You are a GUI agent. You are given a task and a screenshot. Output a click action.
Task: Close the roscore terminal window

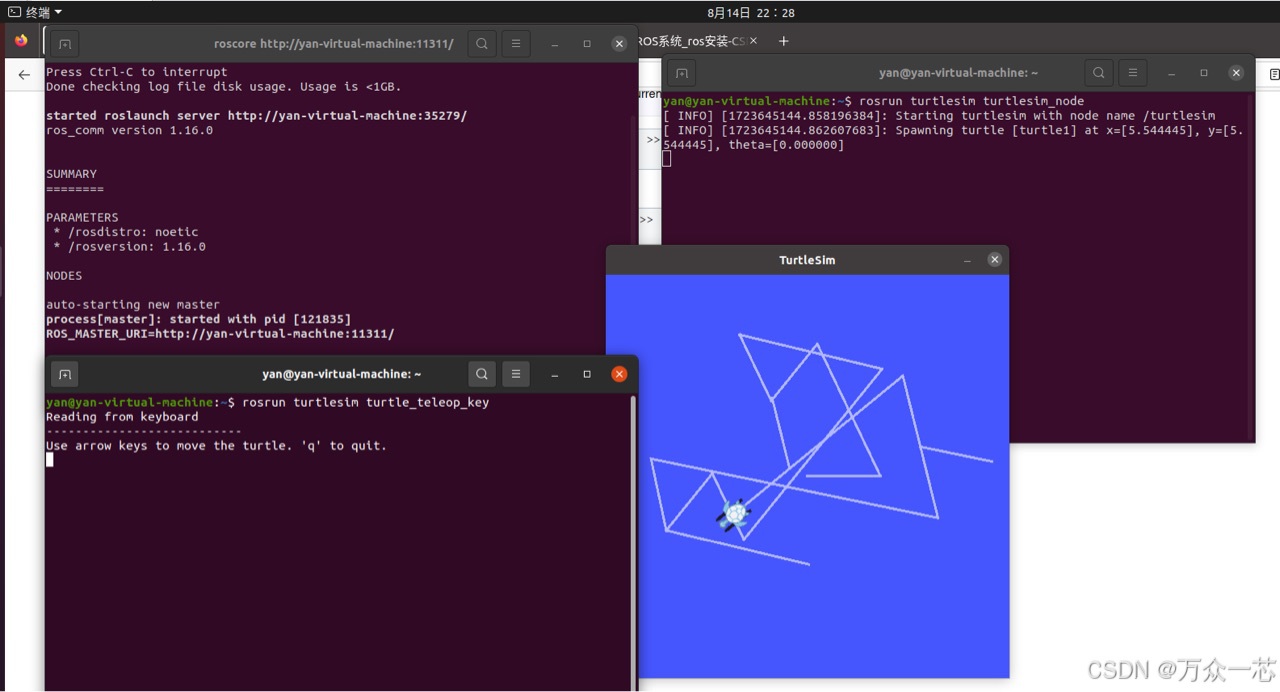pos(619,44)
